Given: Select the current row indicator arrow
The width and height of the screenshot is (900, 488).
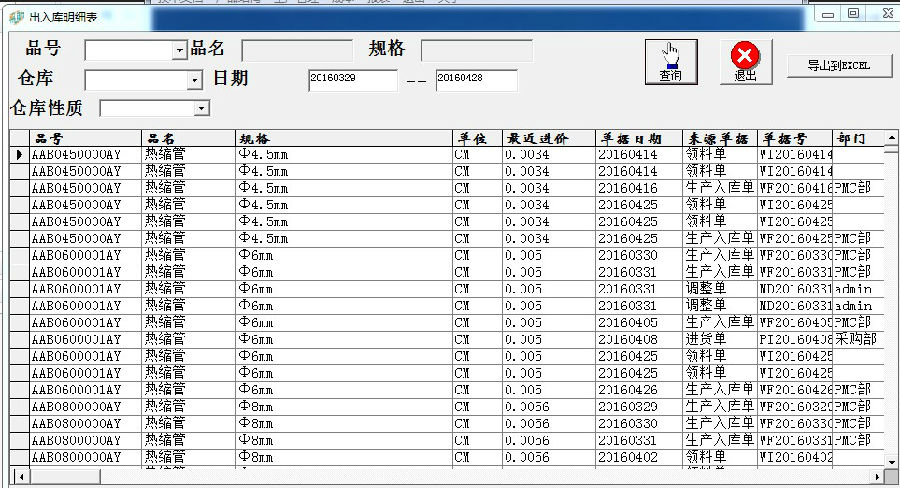Looking at the screenshot, I should [x=19, y=155].
